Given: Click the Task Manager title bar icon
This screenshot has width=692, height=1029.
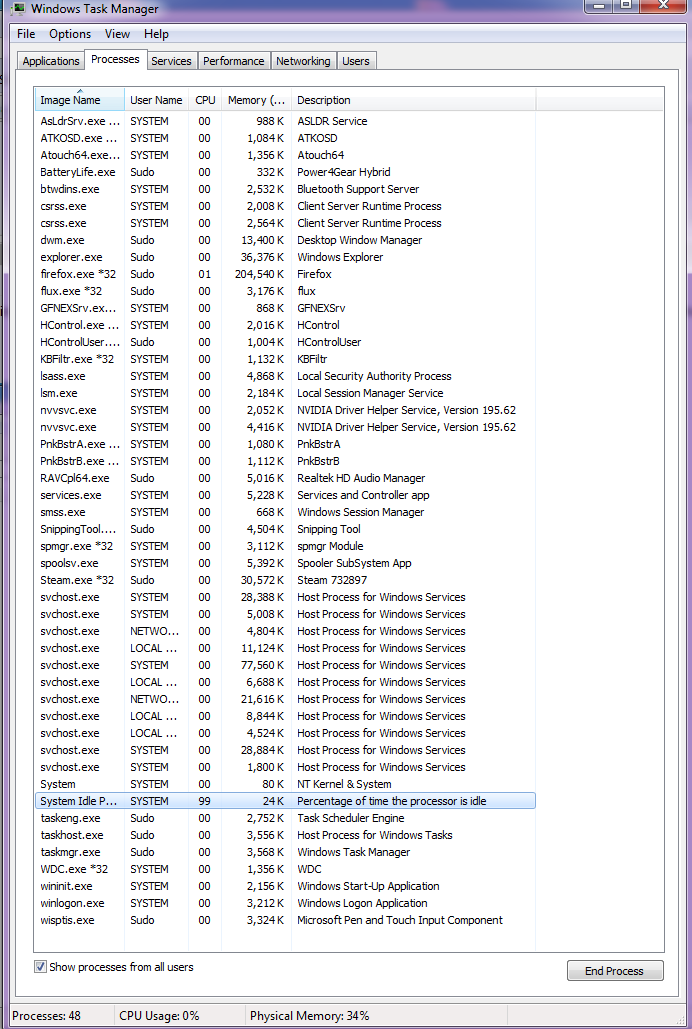Looking at the screenshot, I should coord(18,8).
